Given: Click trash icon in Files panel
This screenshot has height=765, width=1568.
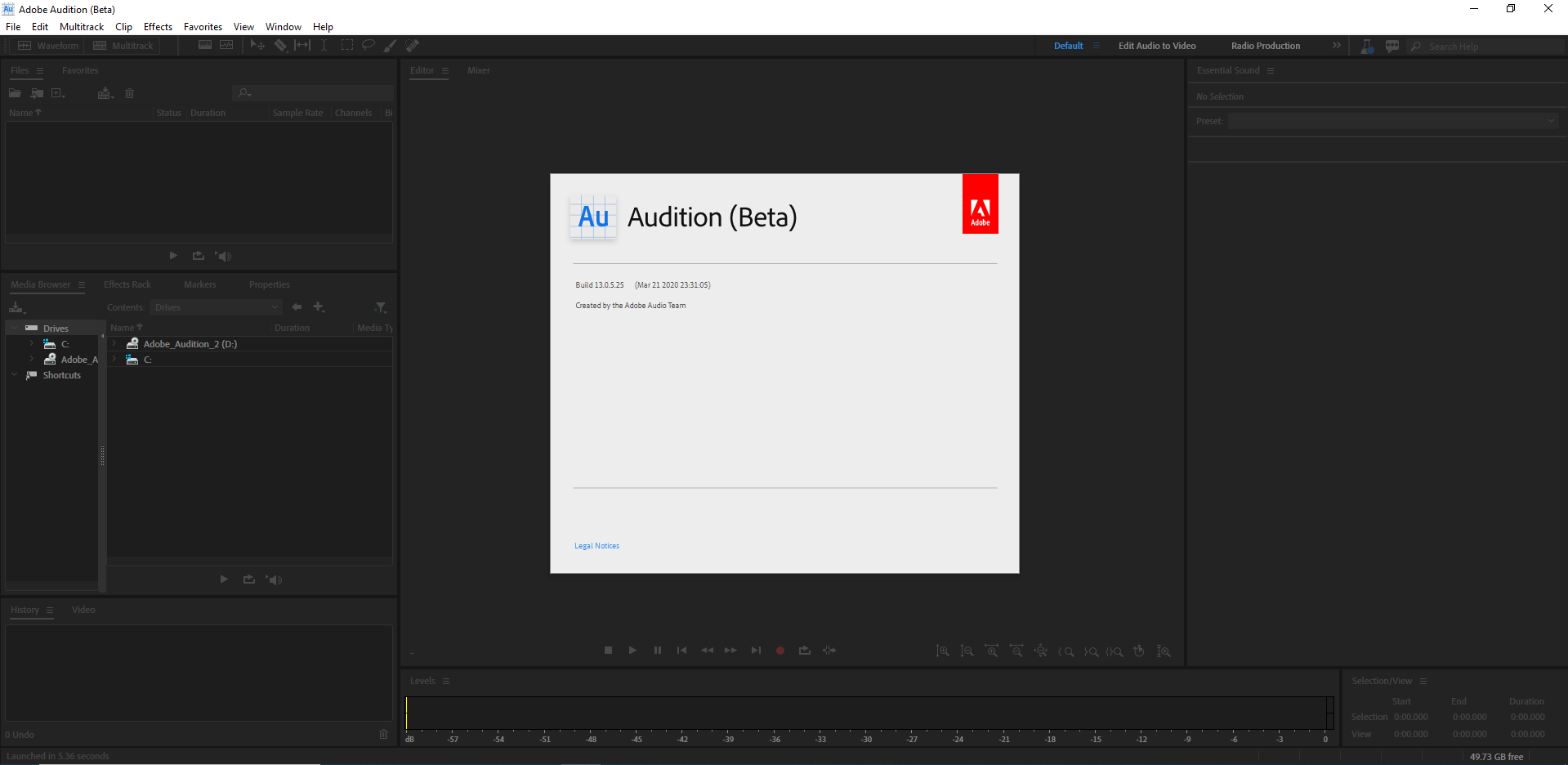Looking at the screenshot, I should point(129,93).
